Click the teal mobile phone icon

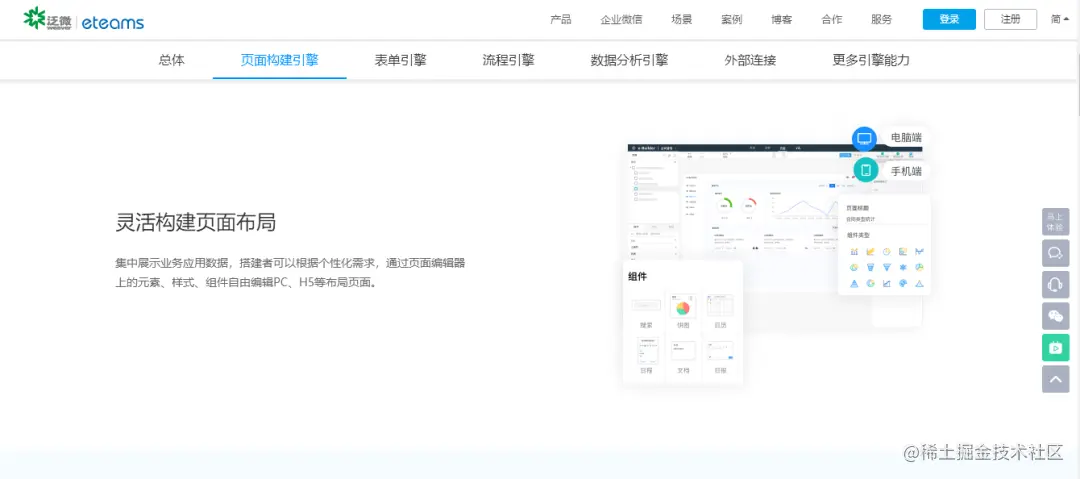(x=866, y=170)
